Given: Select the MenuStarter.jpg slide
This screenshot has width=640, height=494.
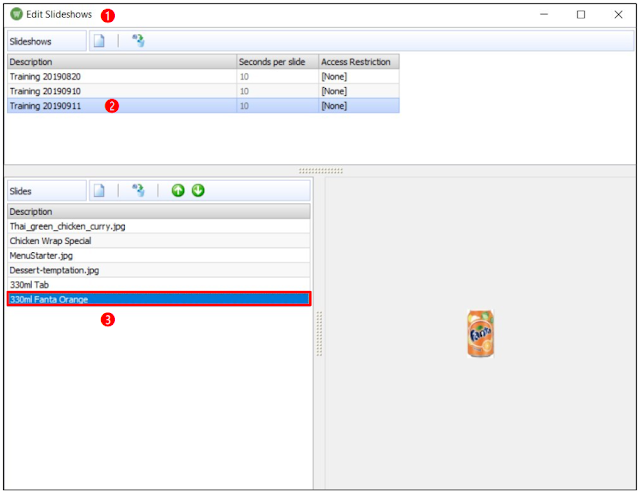Looking at the screenshot, I should click(159, 256).
